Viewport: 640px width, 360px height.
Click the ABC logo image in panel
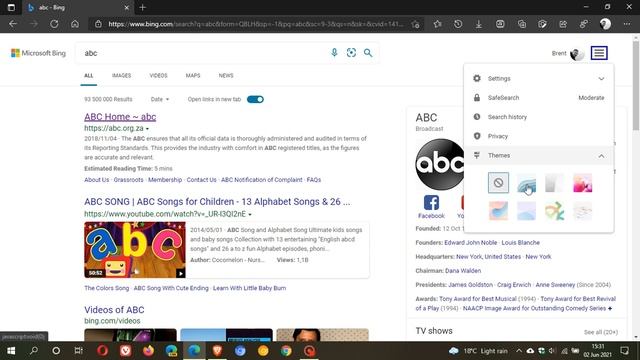tap(440, 164)
